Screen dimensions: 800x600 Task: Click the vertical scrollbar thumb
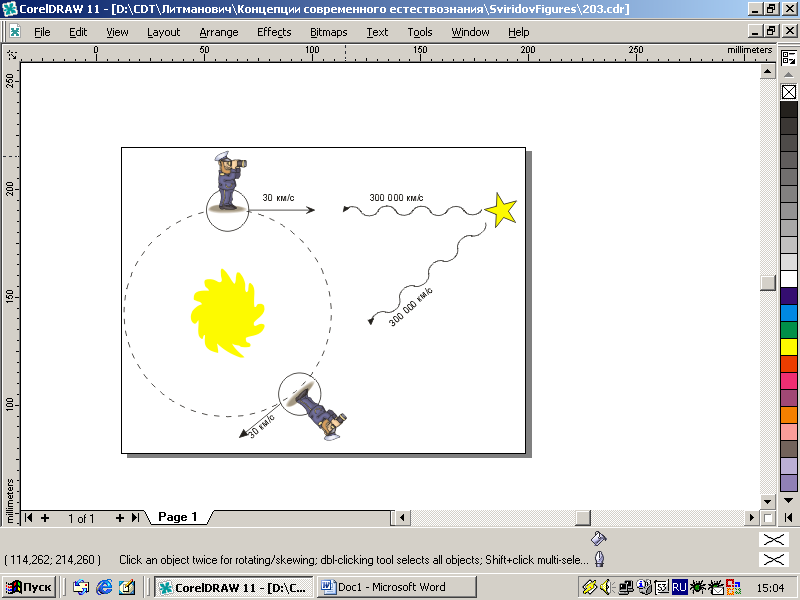tap(767, 283)
